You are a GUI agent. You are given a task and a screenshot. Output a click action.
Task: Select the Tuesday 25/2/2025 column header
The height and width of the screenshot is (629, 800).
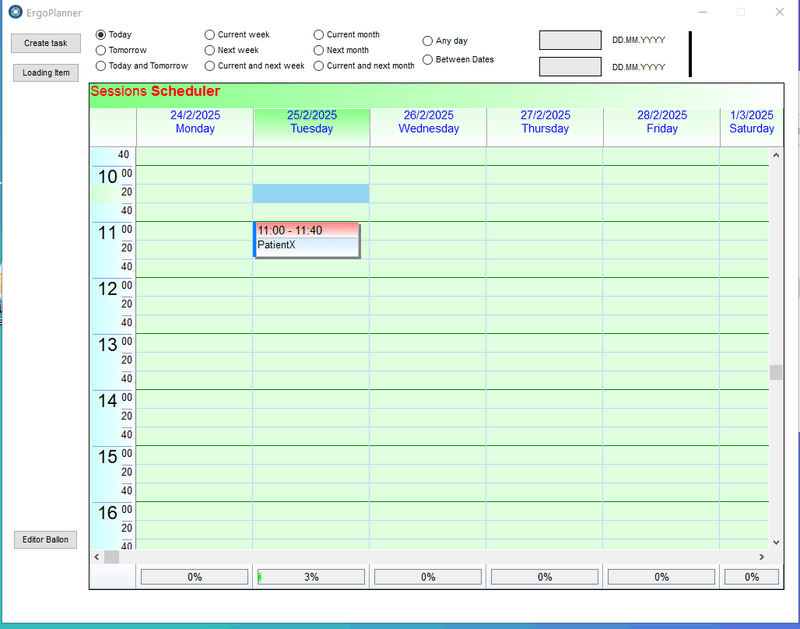coord(311,122)
